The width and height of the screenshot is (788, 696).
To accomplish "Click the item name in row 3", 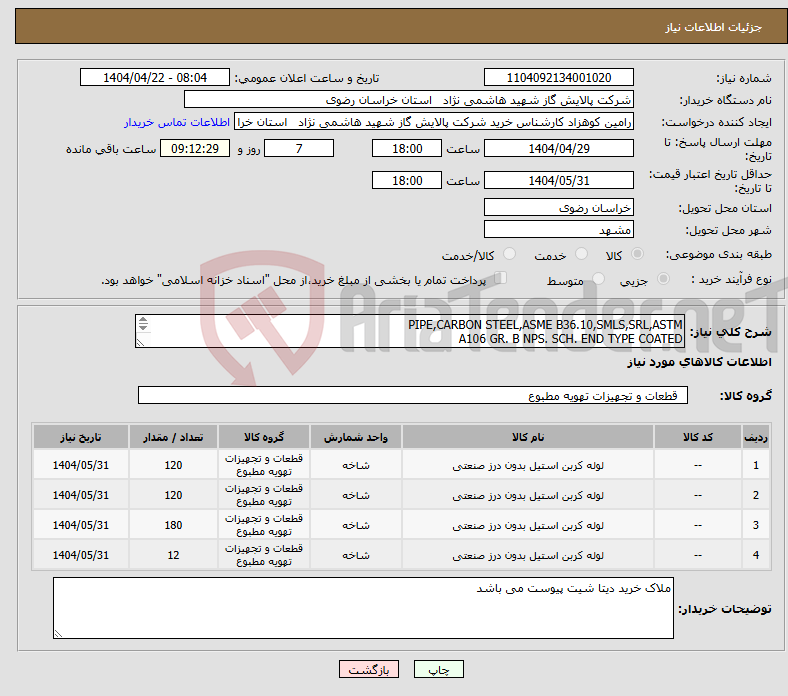I will (528, 525).
